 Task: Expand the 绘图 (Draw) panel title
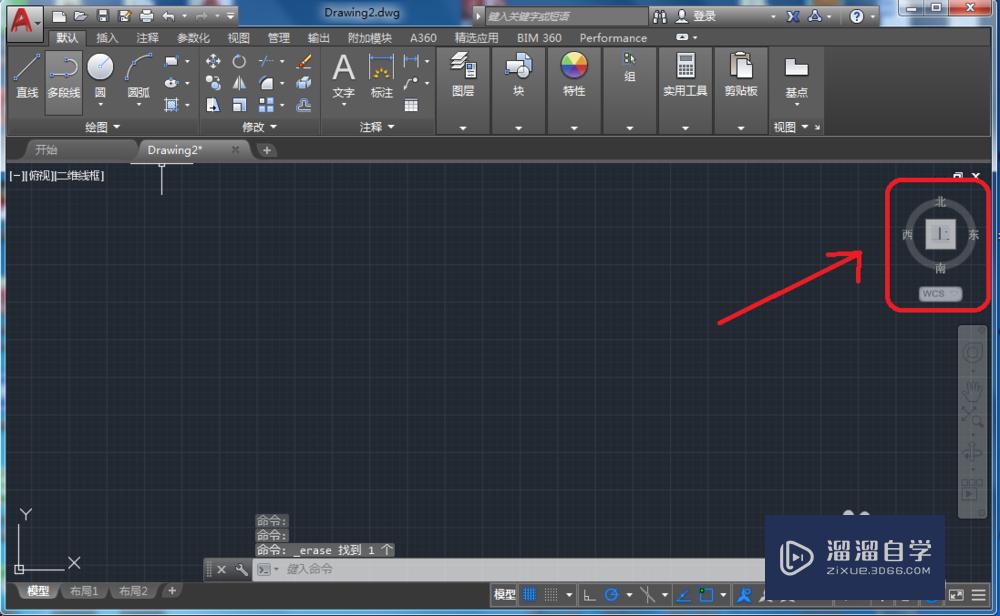102,127
